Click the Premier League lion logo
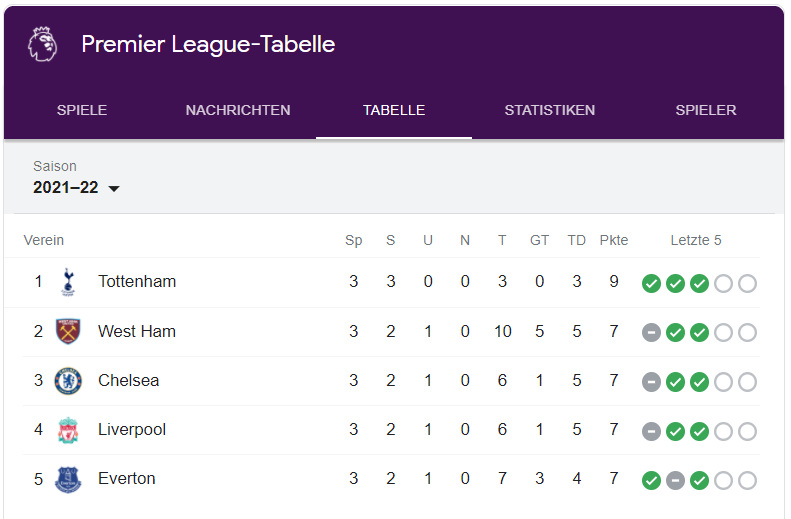The height and width of the screenshot is (519, 791). click(43, 44)
